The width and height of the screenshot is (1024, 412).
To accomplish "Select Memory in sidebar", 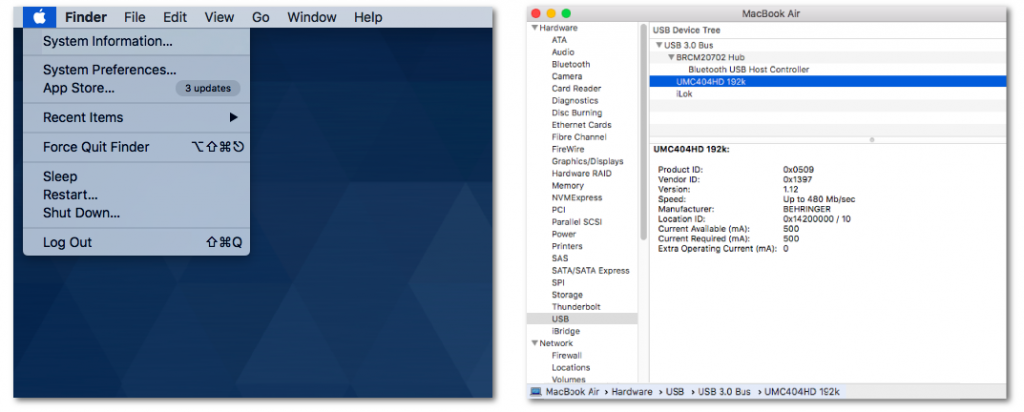I will click(x=568, y=185).
